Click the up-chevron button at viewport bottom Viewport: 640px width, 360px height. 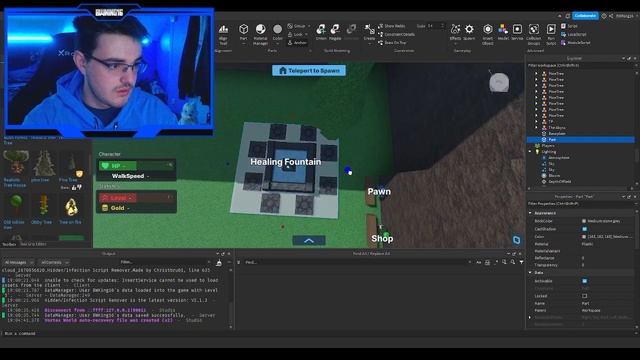pyautogui.click(x=309, y=240)
